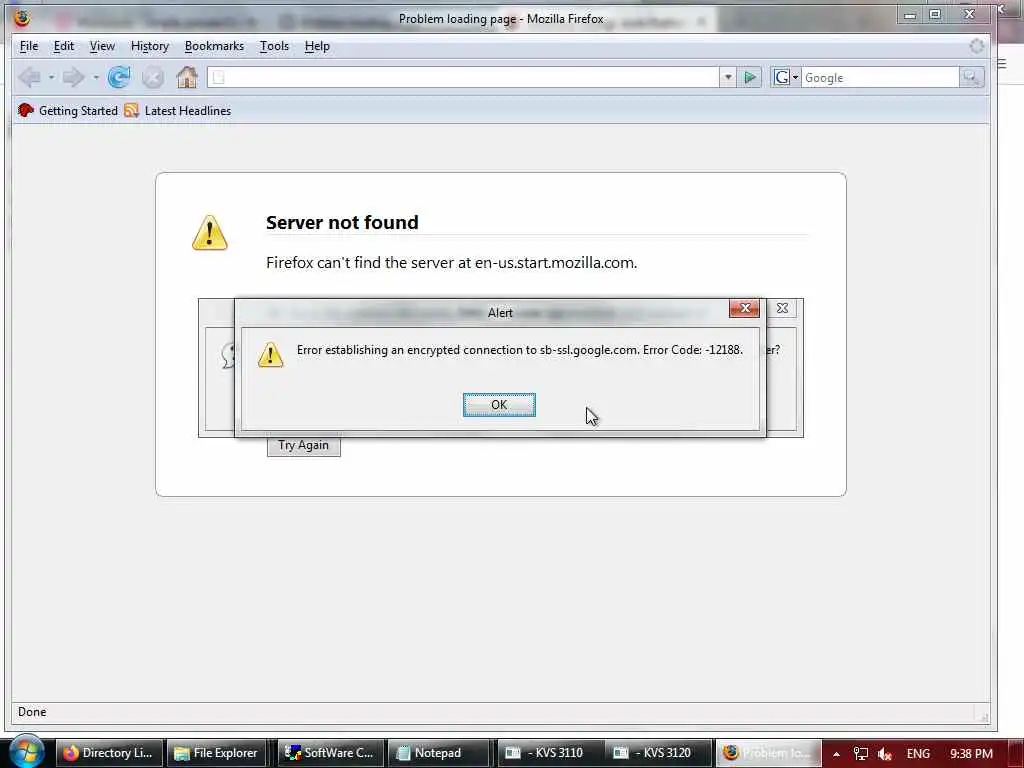Click the Windows Start orb
Image resolution: width=1024 pixels, height=768 pixels.
pos(26,751)
